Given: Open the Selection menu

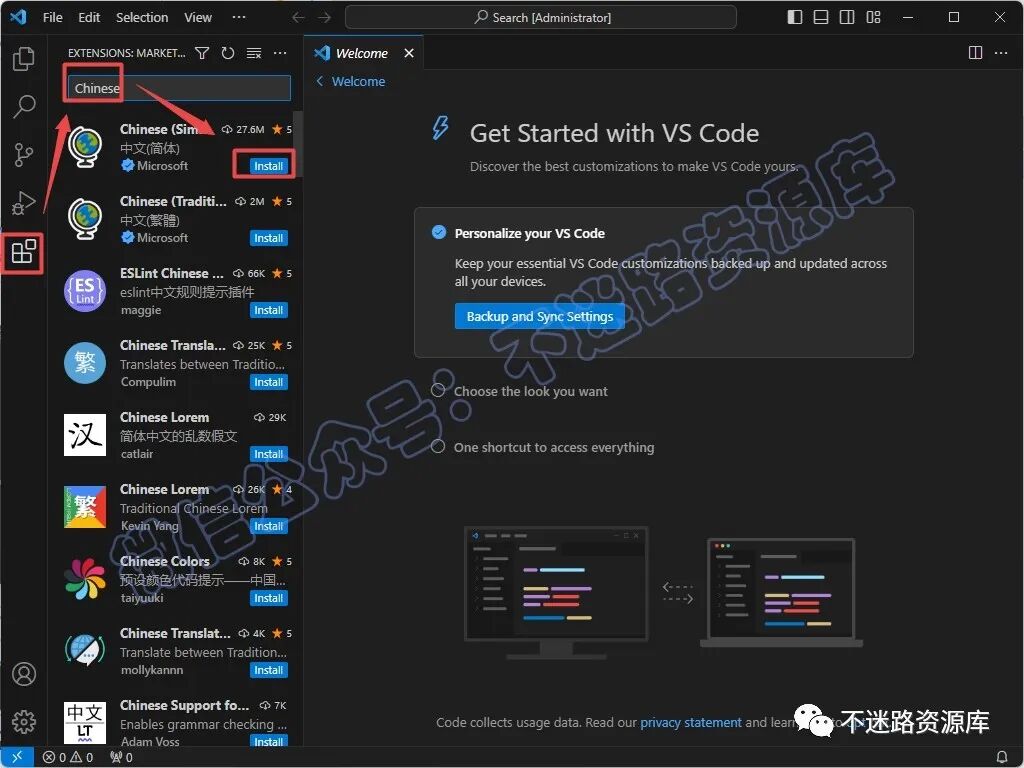Looking at the screenshot, I should point(142,18).
